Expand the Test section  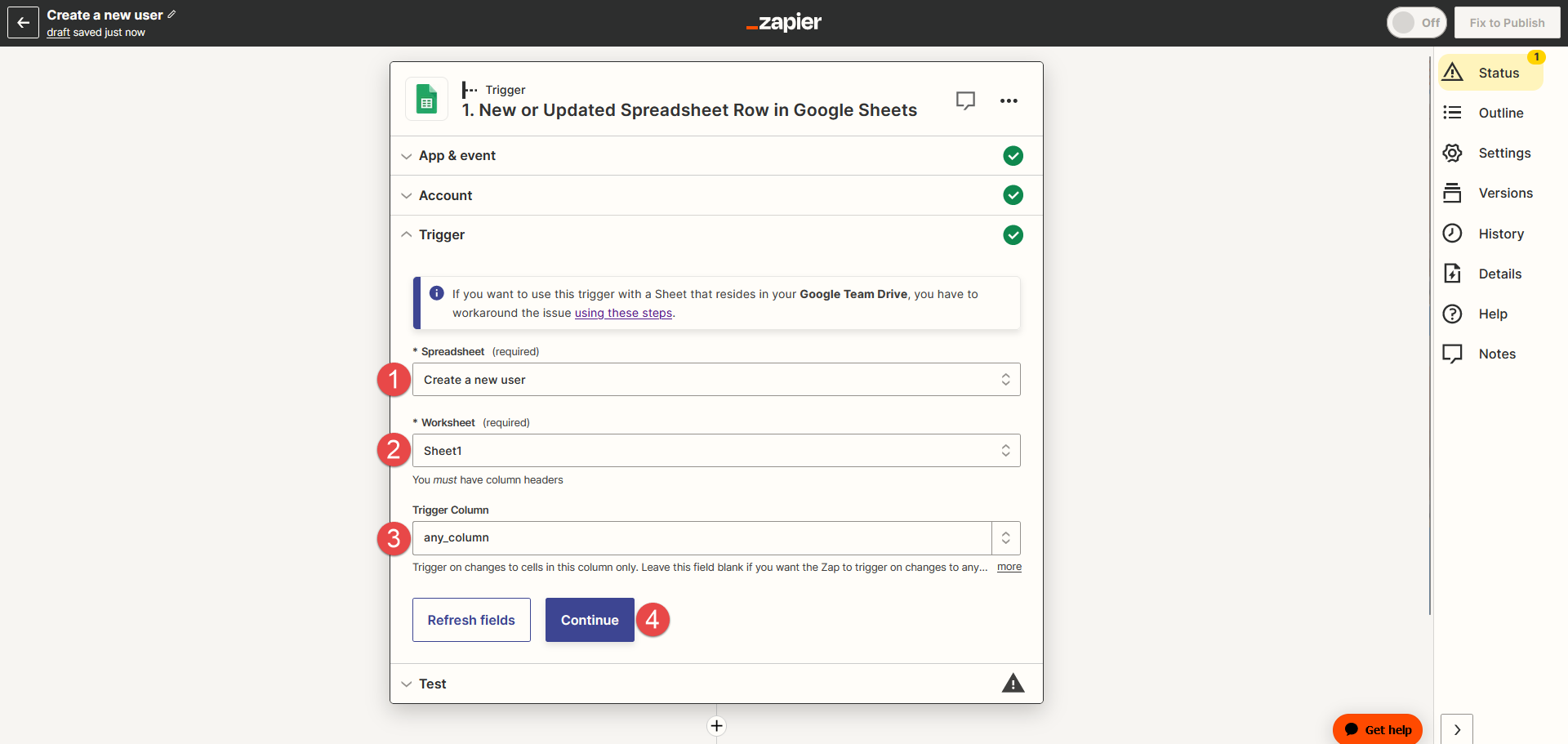(716, 684)
